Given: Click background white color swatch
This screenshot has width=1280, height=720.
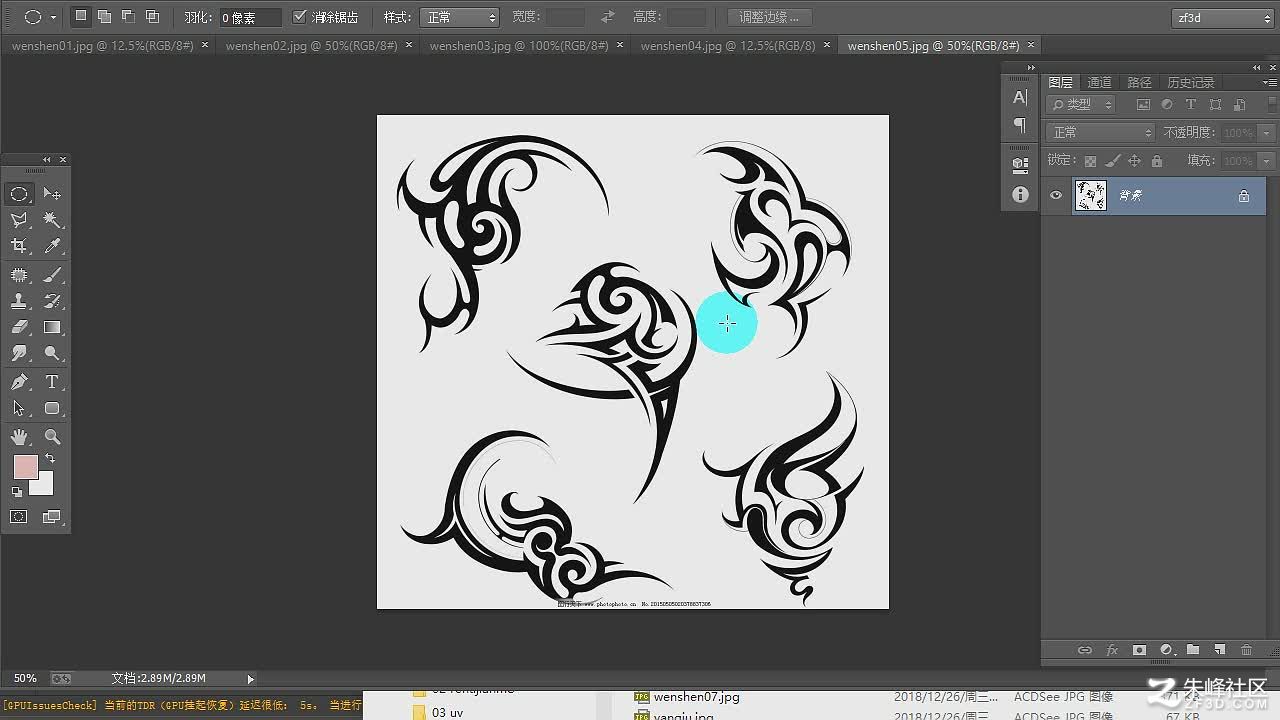Looking at the screenshot, I should pos(44,486).
